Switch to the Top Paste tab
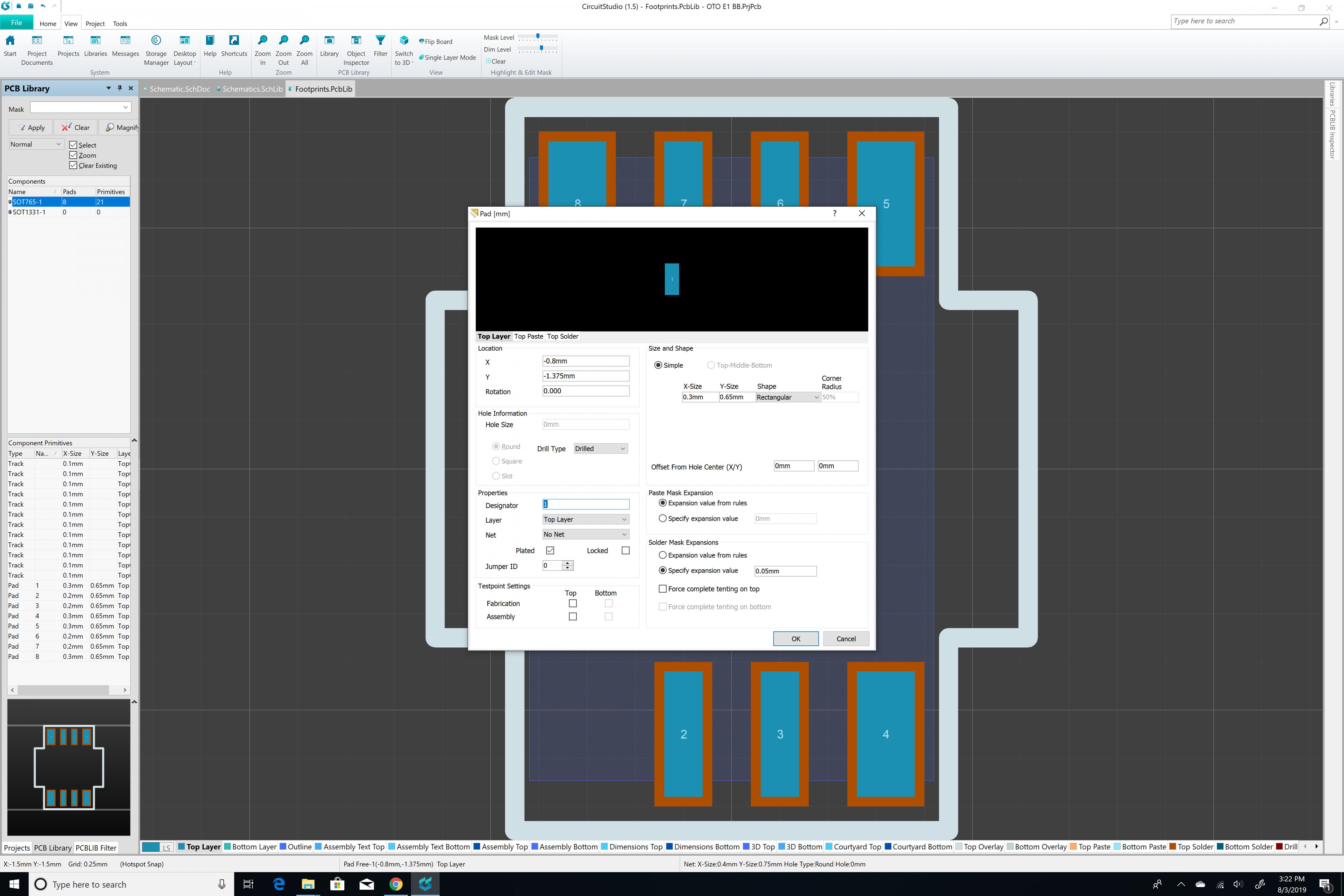Viewport: 1344px width, 896px height. [529, 336]
